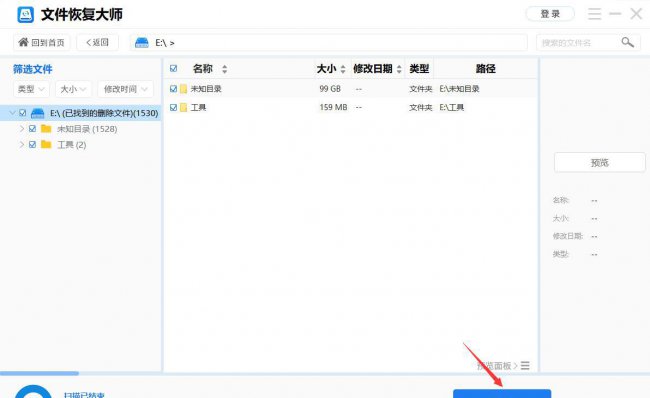The image size is (650, 398).
Task: Open the 修改时间 filter dropdown
Action: click(x=126, y=89)
